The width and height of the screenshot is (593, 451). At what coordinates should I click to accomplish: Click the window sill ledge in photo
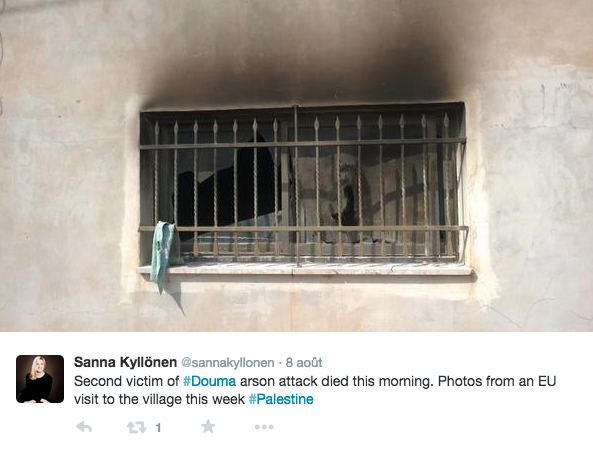[x=304, y=269]
